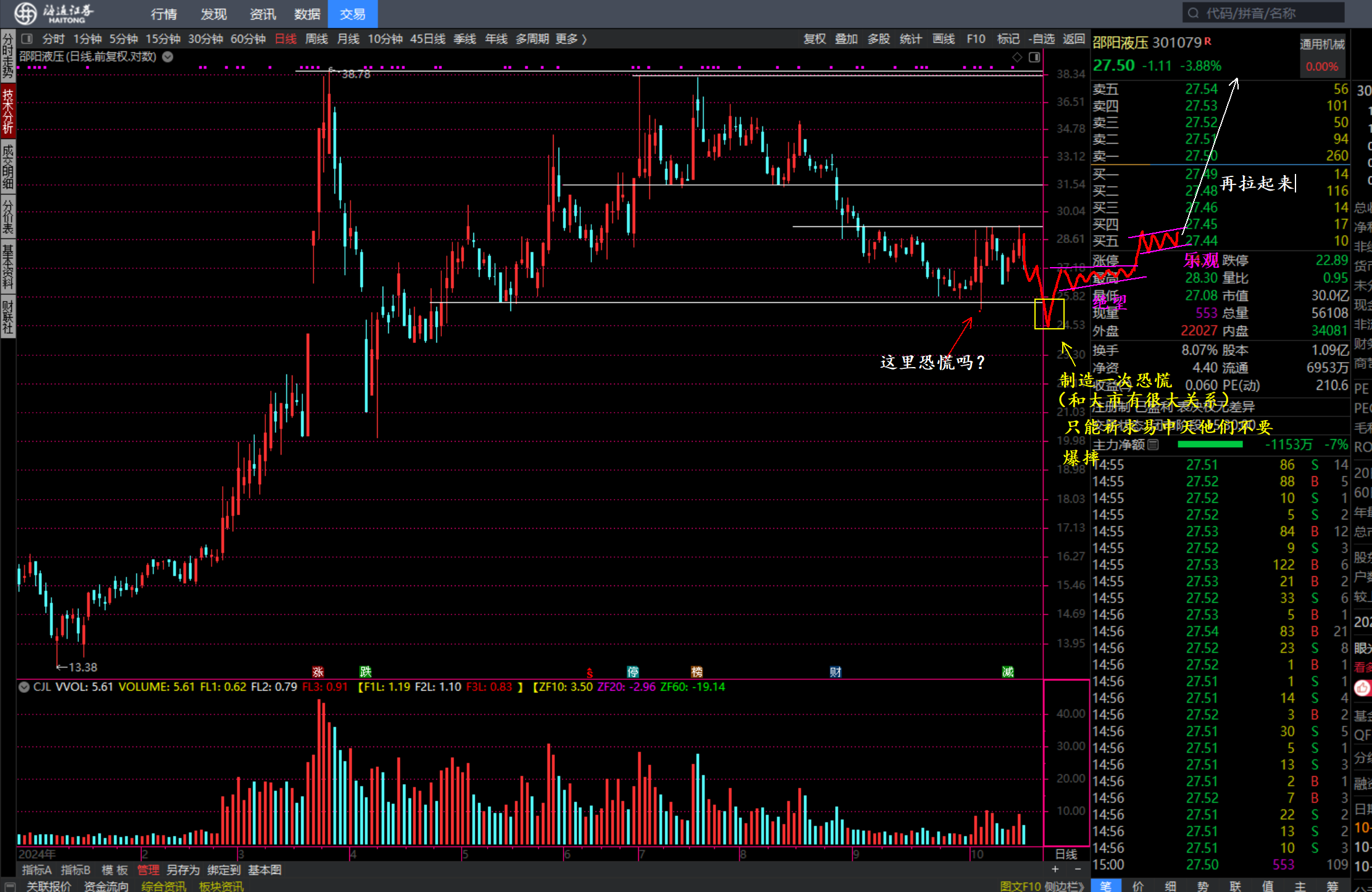Select the 周线 weekly period tab

click(x=317, y=39)
